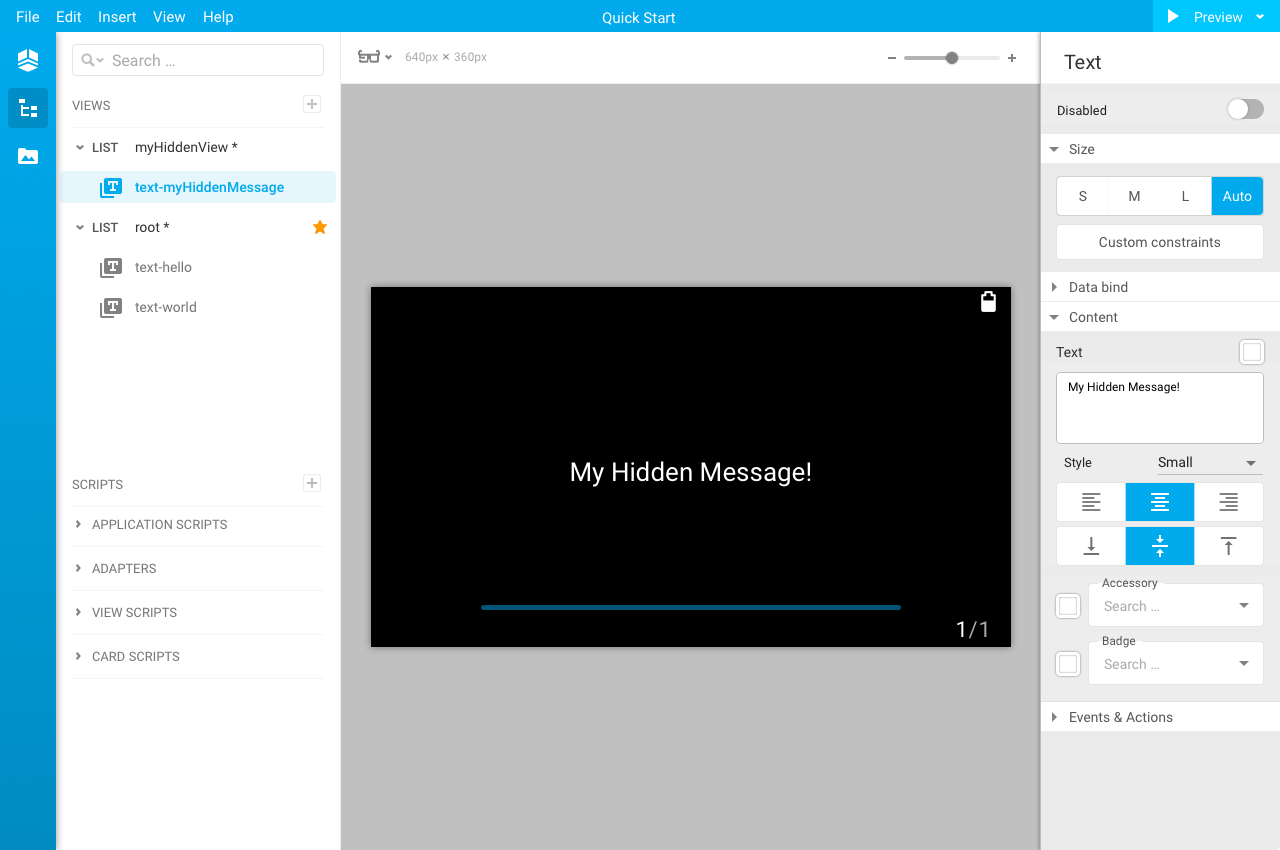Add a new script with plus icon
Screen dimensions: 1280x850
pos(312,483)
